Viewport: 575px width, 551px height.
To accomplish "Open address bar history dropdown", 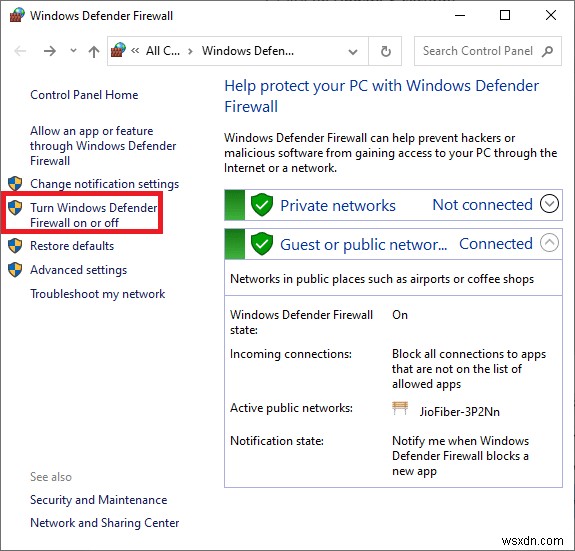I will tap(353, 51).
